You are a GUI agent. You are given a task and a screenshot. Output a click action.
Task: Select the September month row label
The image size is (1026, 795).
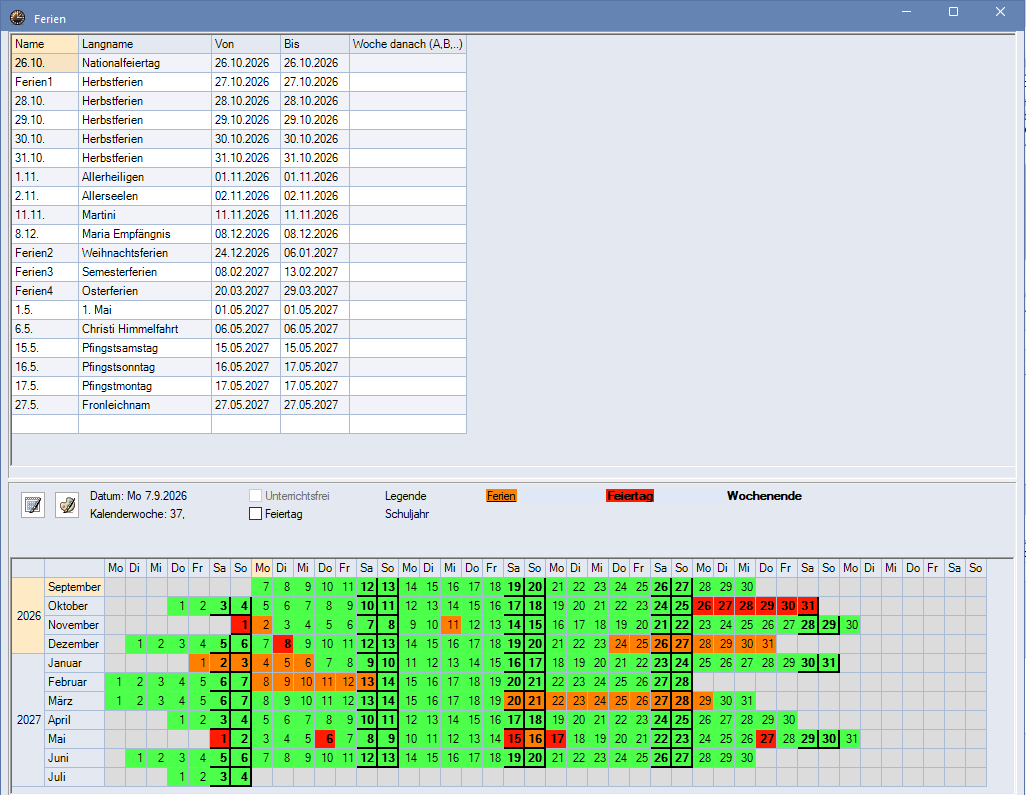(75, 587)
